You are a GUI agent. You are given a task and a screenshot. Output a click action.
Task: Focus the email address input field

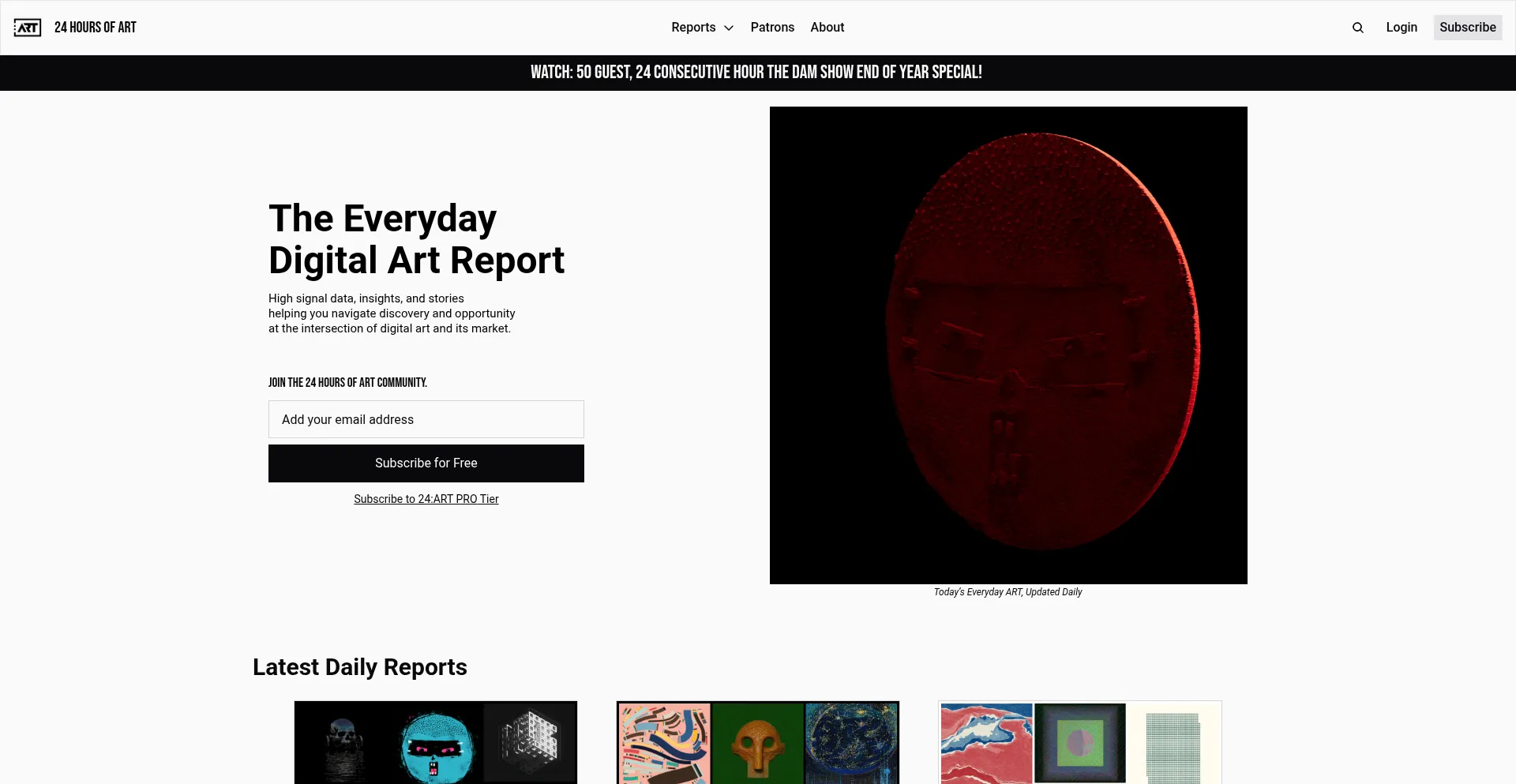point(426,419)
